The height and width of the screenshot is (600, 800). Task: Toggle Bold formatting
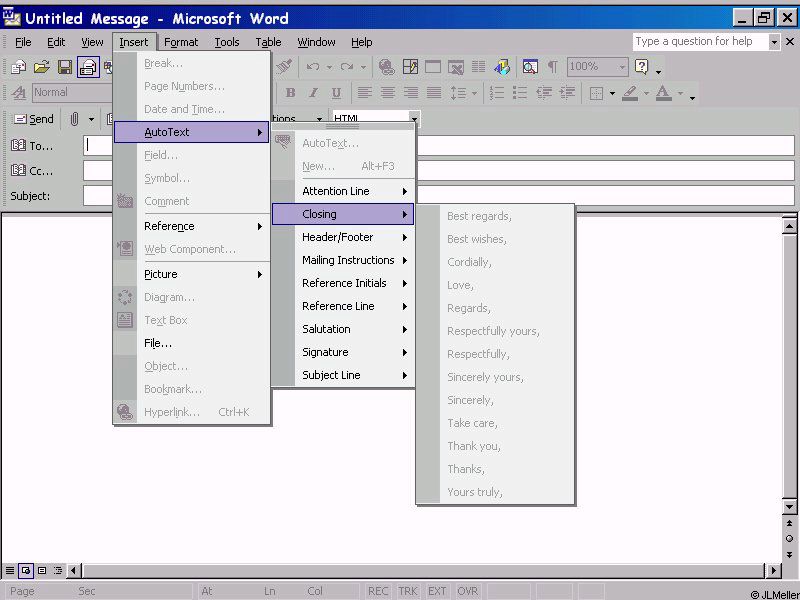point(290,93)
